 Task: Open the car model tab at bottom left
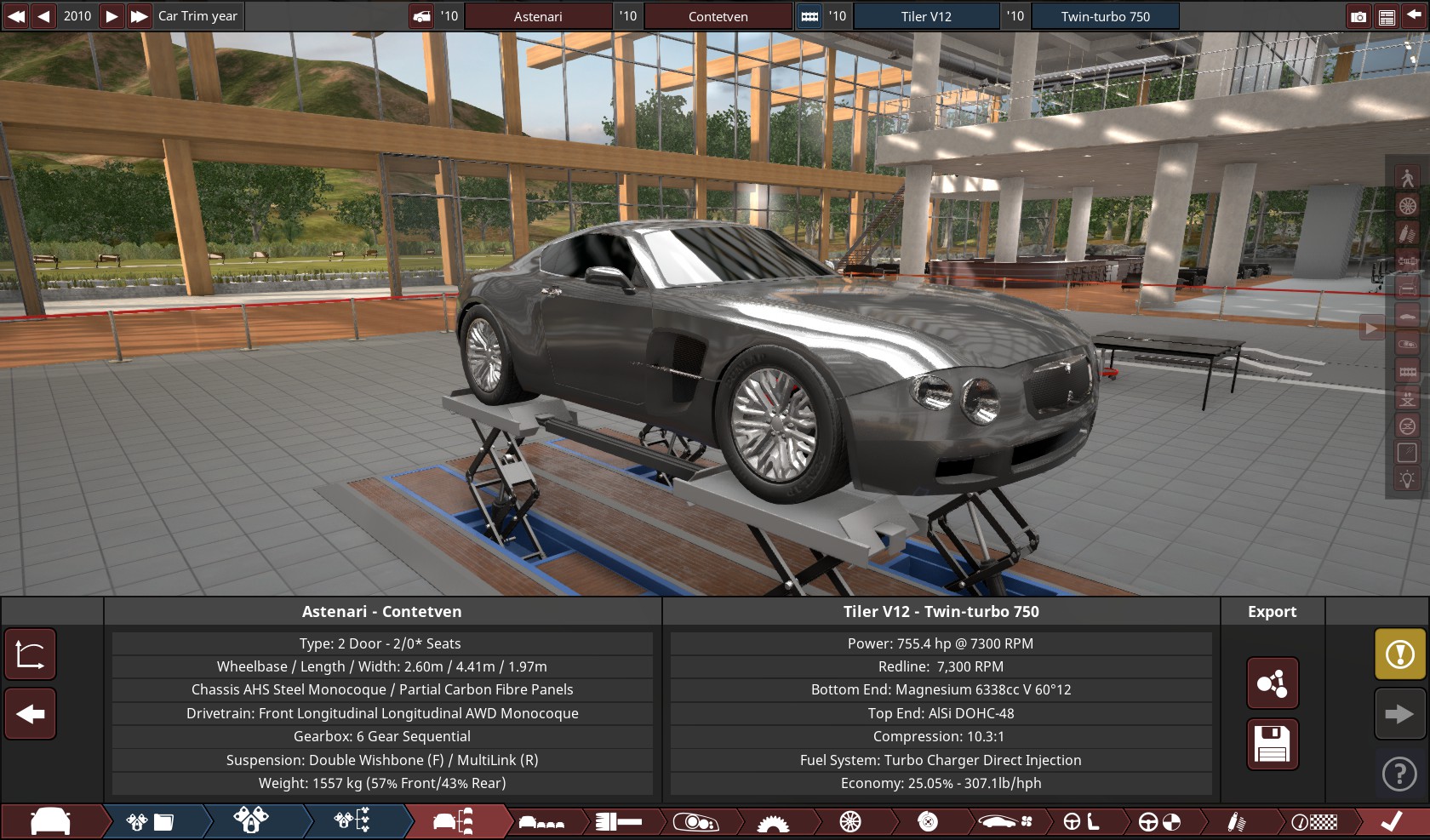pyautogui.click(x=51, y=821)
